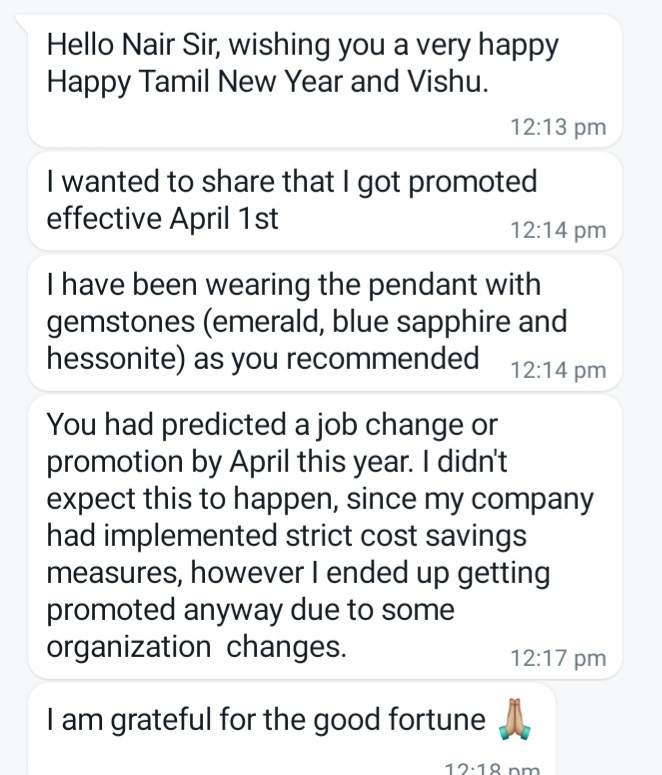Select the Tamil New Year greeting message

point(300,63)
